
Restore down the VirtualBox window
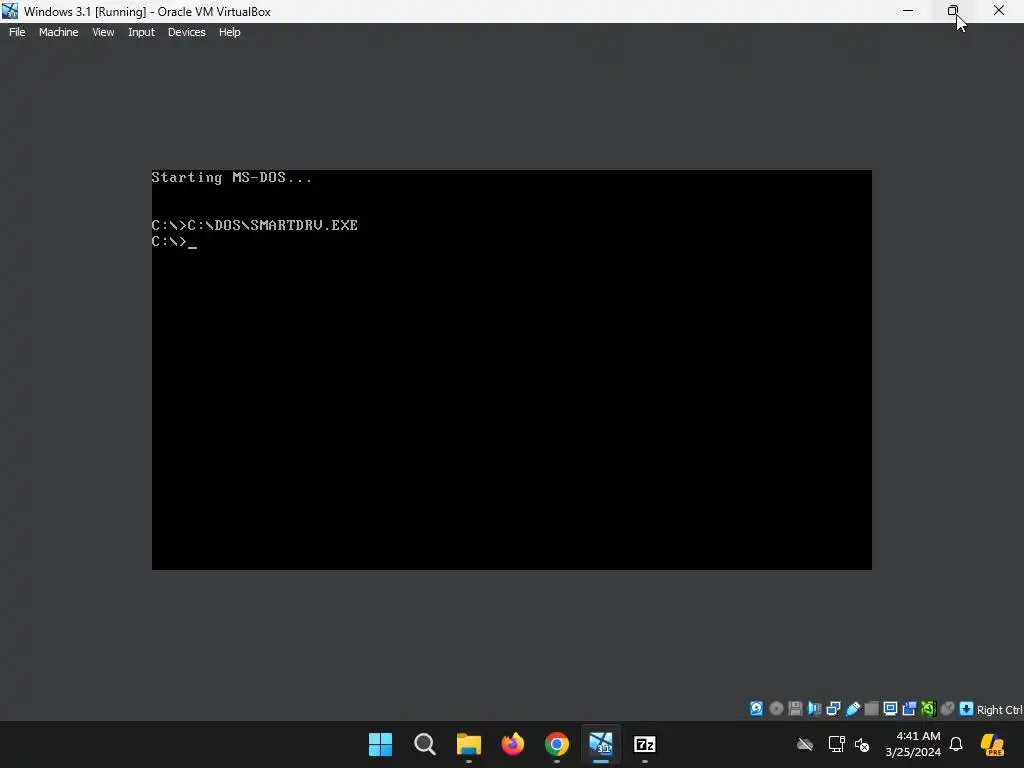pos(953,10)
